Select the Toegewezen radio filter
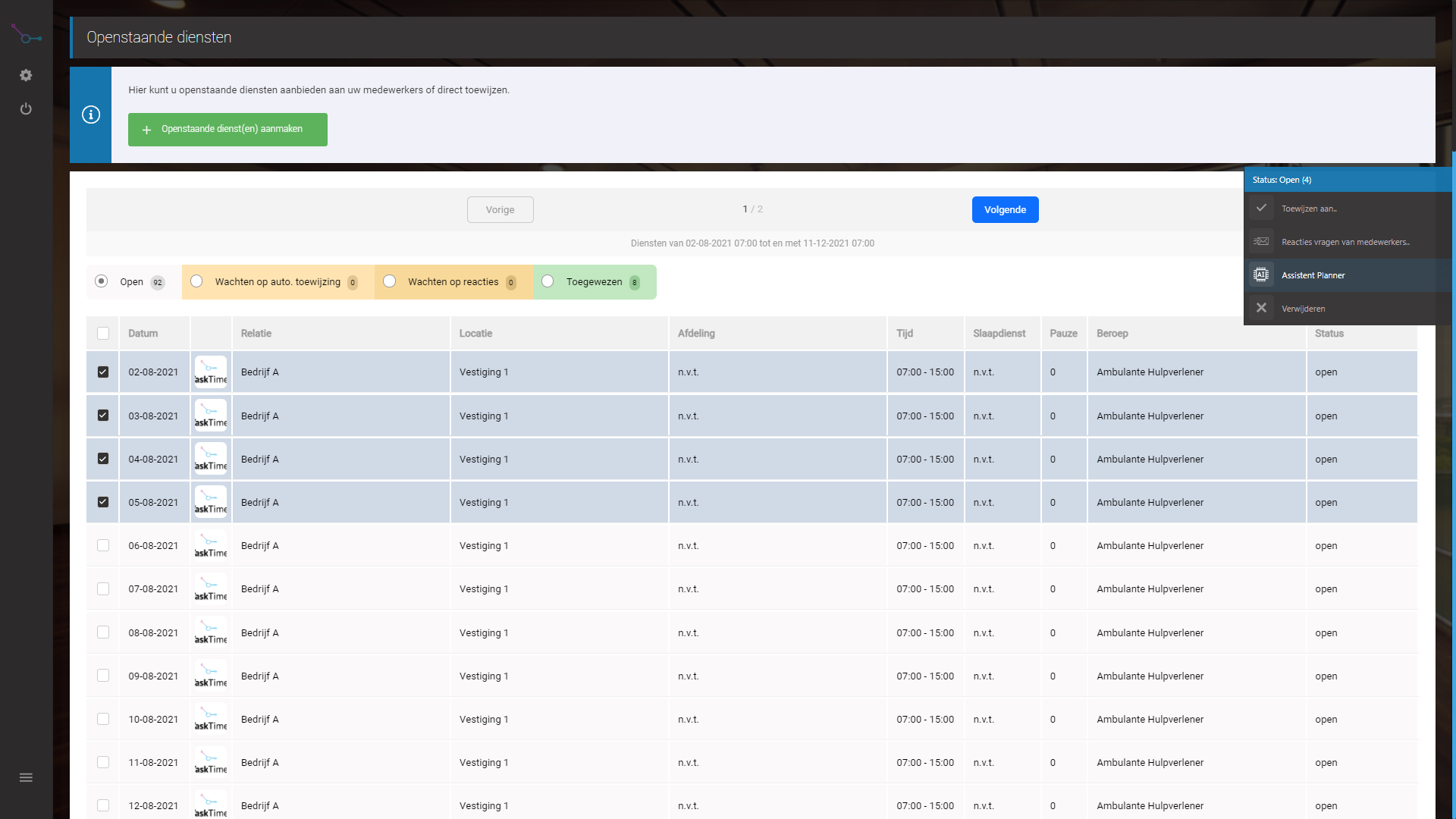This screenshot has height=819, width=1456. coord(548,281)
